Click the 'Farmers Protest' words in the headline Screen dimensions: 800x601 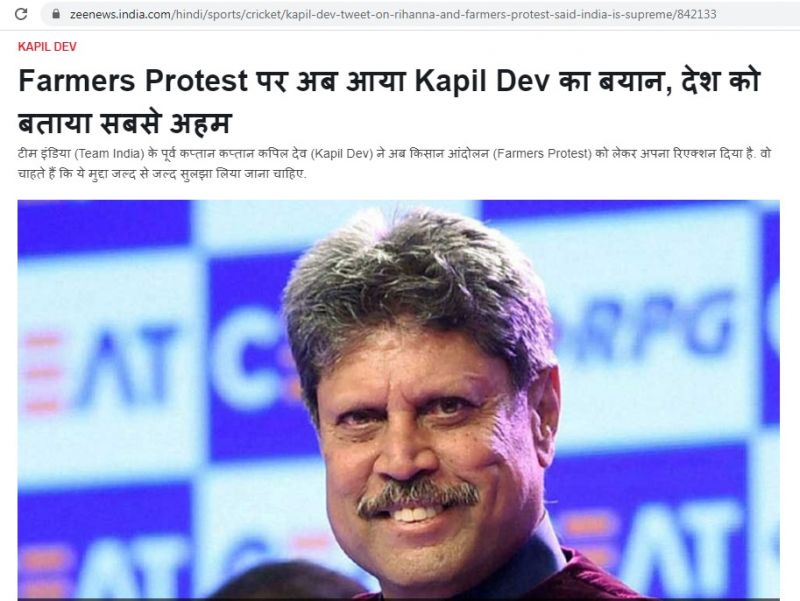click(x=133, y=81)
